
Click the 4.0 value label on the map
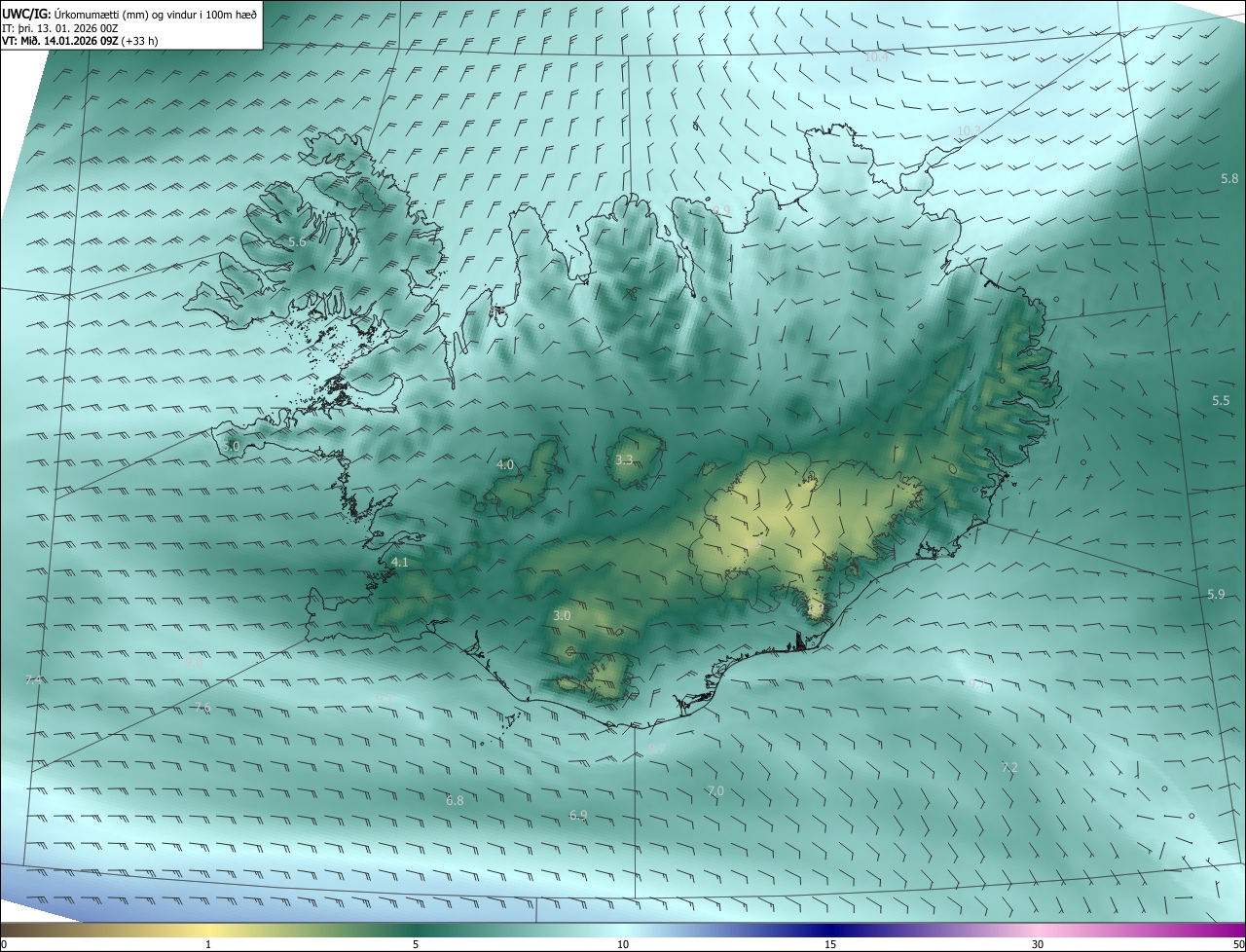(505, 465)
